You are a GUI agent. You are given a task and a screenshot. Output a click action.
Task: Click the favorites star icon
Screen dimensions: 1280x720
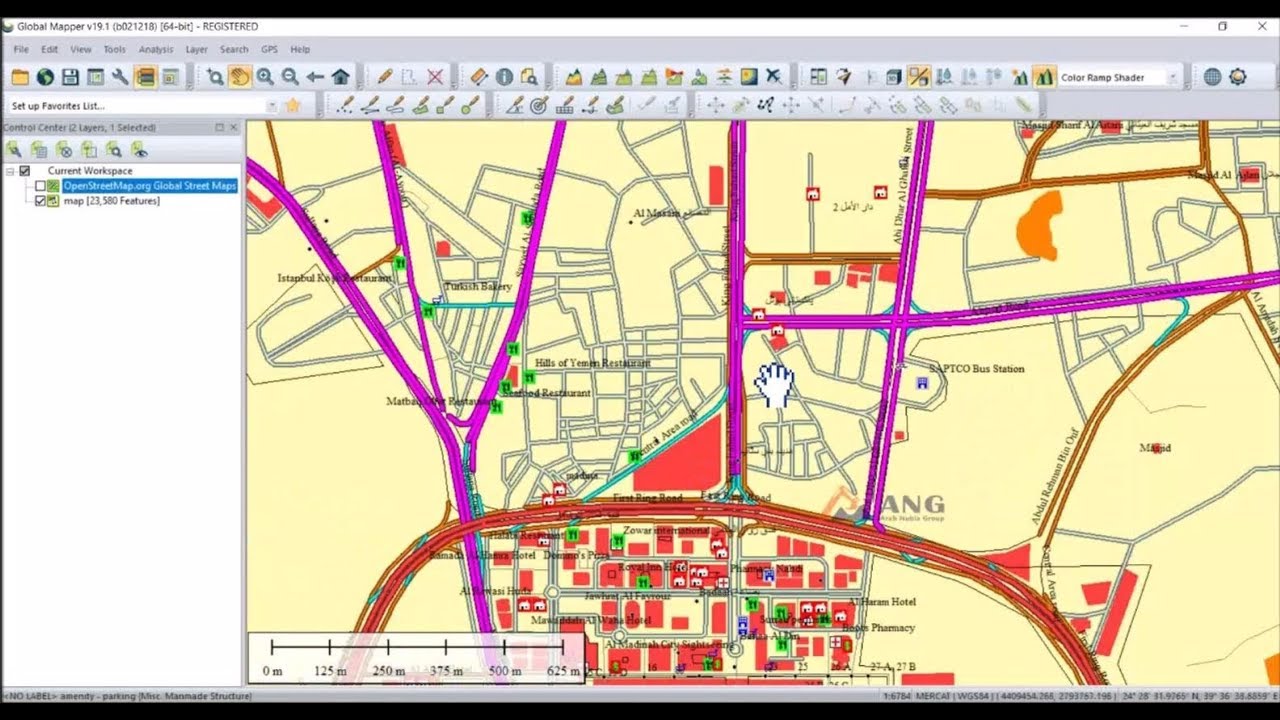[x=292, y=105]
